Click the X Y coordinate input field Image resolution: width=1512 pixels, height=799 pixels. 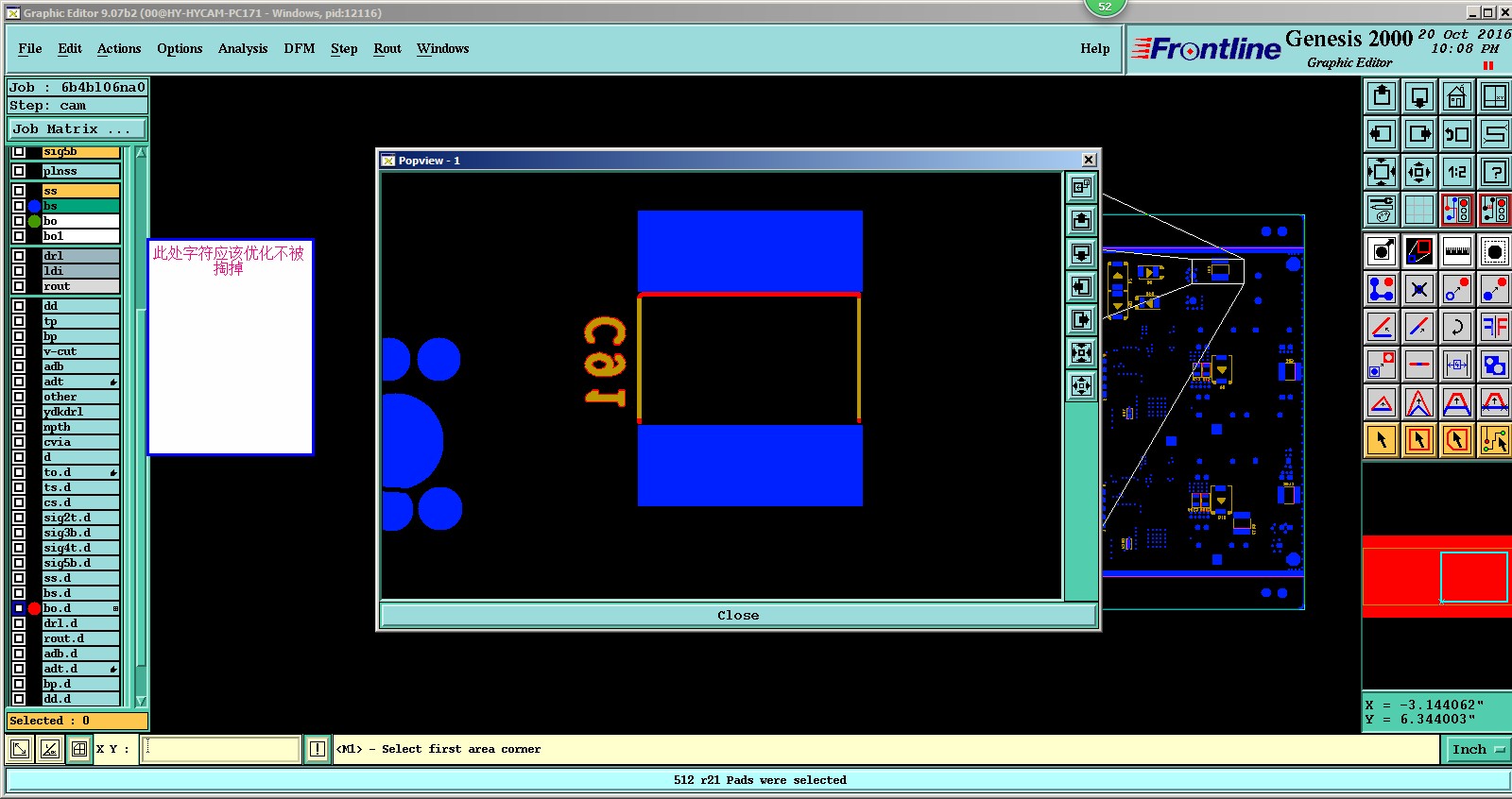coord(221,749)
